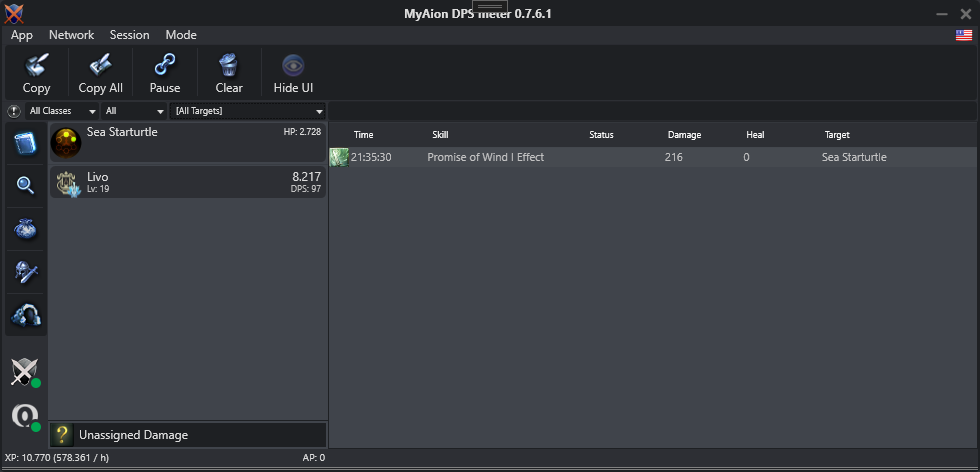
Task: Minimize the MyAion DPS meter window
Action: (942, 14)
